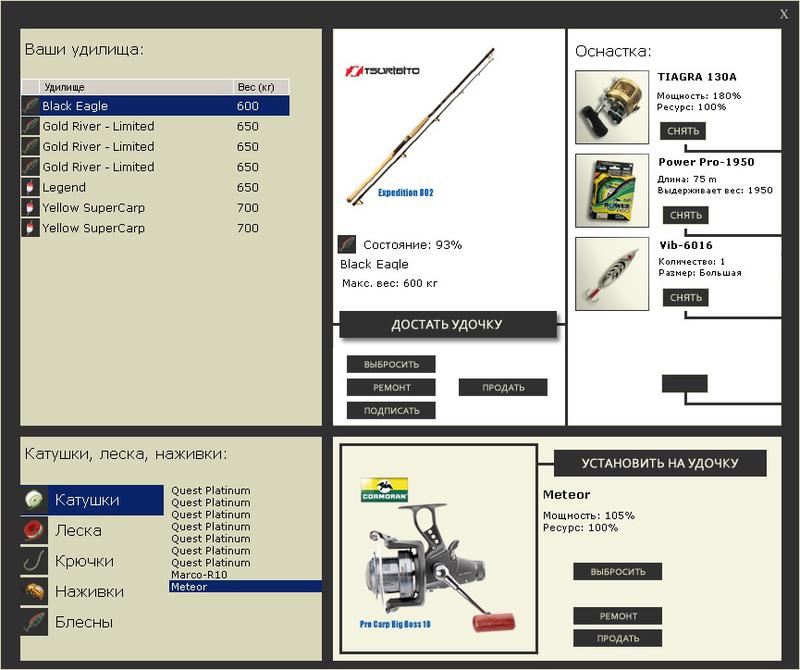The height and width of the screenshot is (670, 800).
Task: Click the Удилище column header
Action: pyautogui.click(x=136, y=87)
